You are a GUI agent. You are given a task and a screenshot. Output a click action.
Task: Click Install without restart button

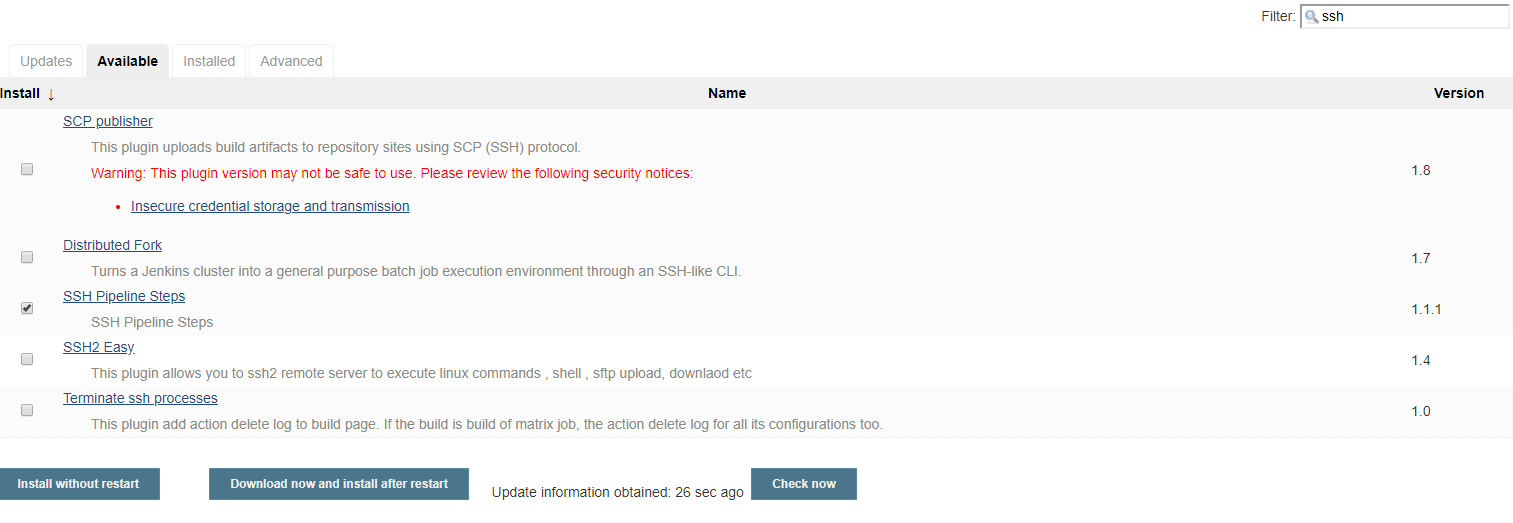click(78, 484)
